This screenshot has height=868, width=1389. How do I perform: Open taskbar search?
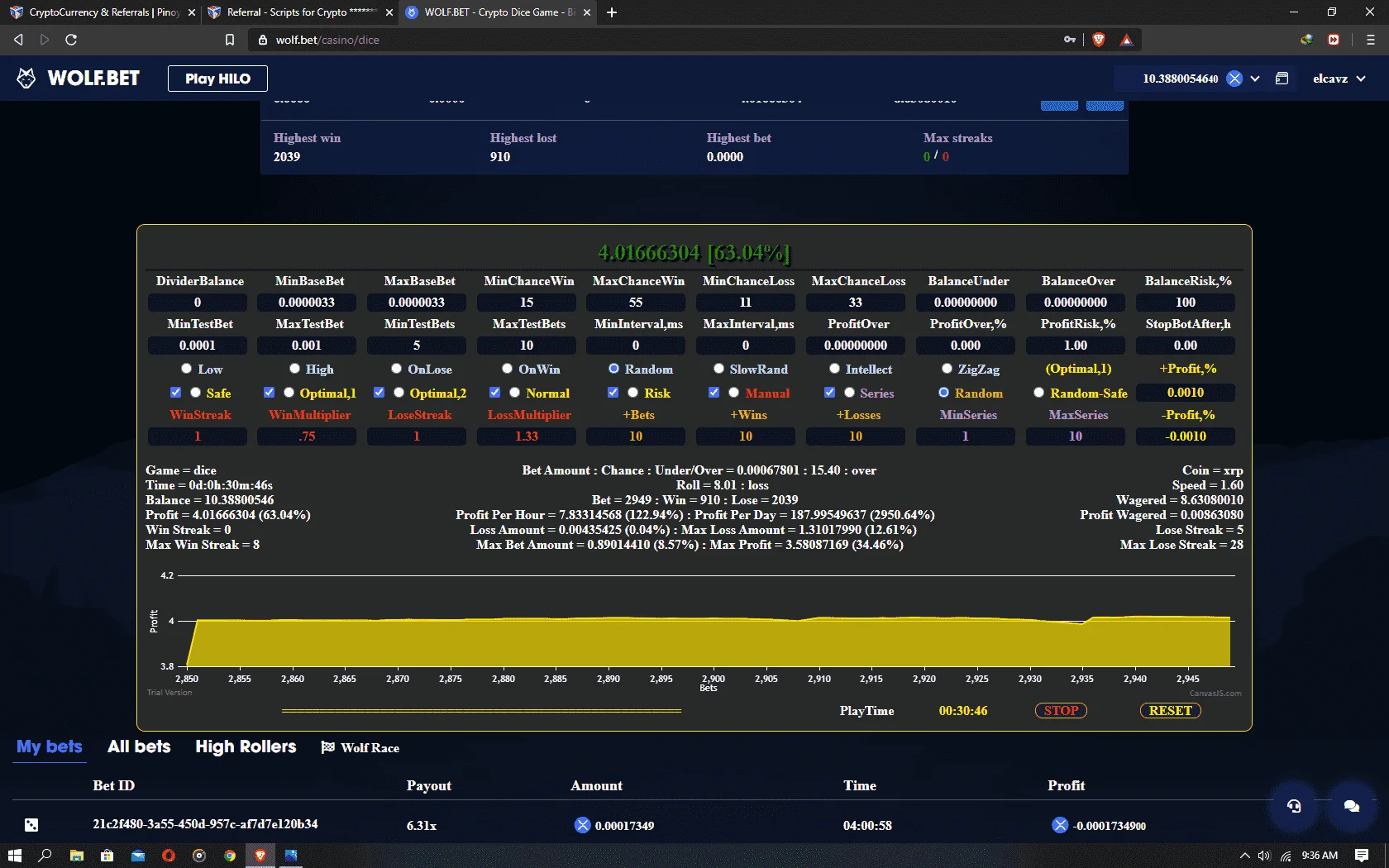pyautogui.click(x=45, y=856)
